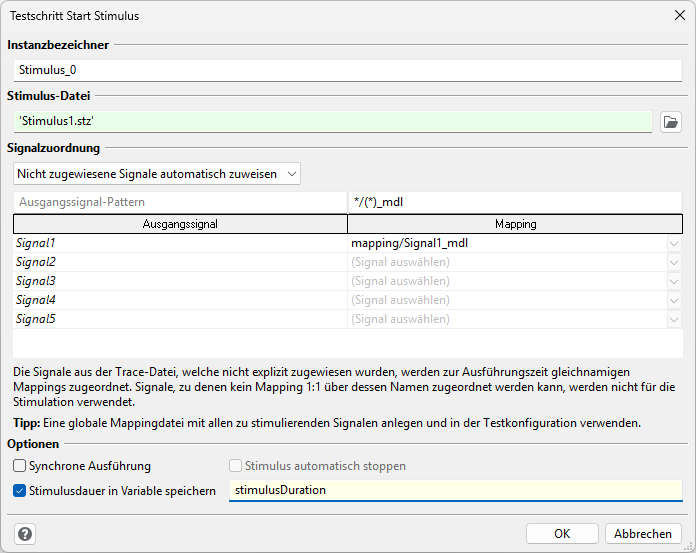Uncheck Stimulusdauer in Variable speichern
696x553 pixels.
pyautogui.click(x=20, y=491)
